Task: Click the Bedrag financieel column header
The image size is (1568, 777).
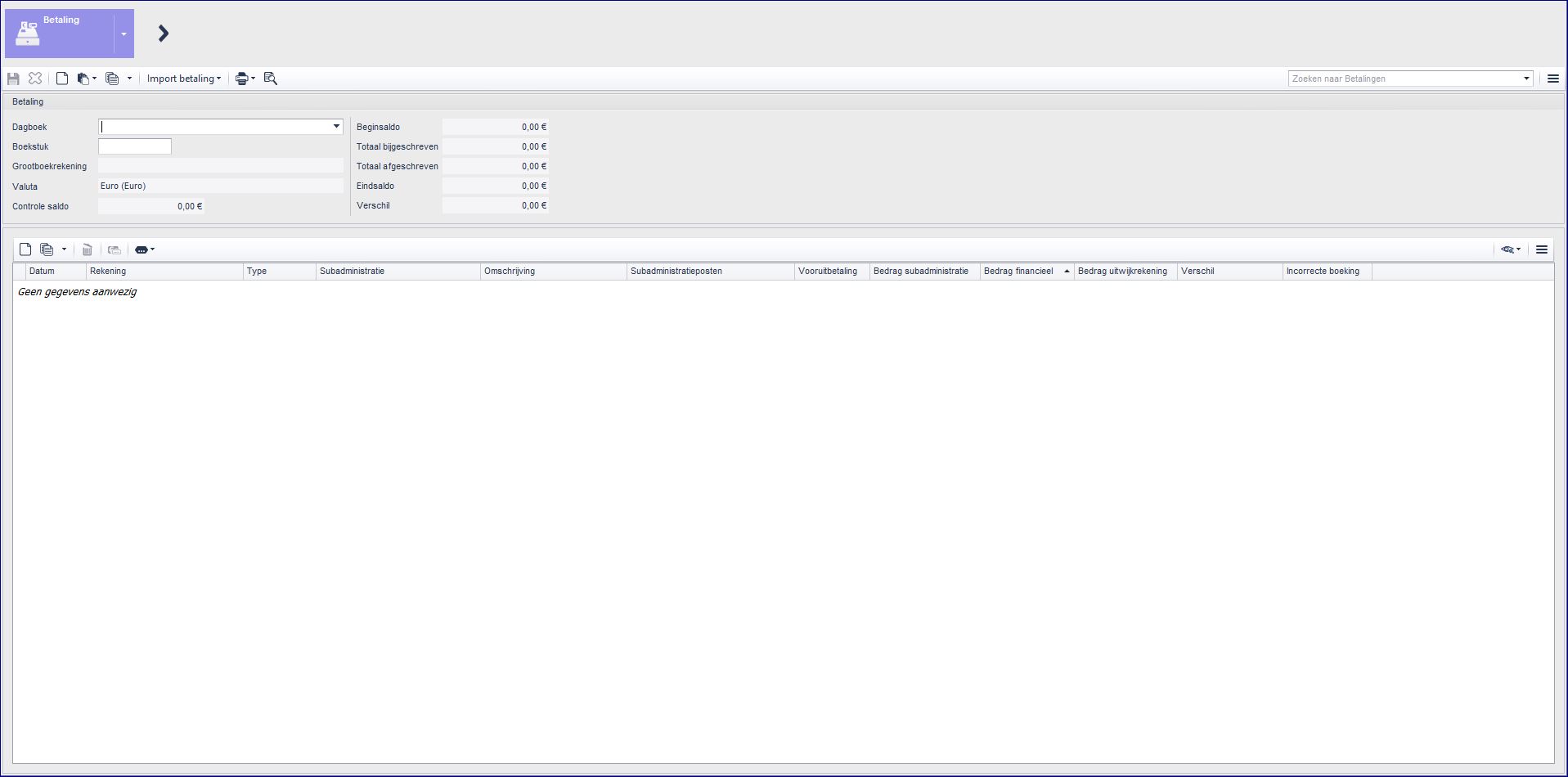Action: pos(1027,272)
